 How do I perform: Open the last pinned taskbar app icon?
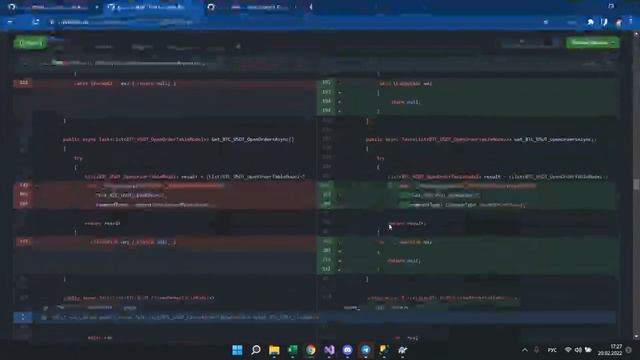coord(402,350)
